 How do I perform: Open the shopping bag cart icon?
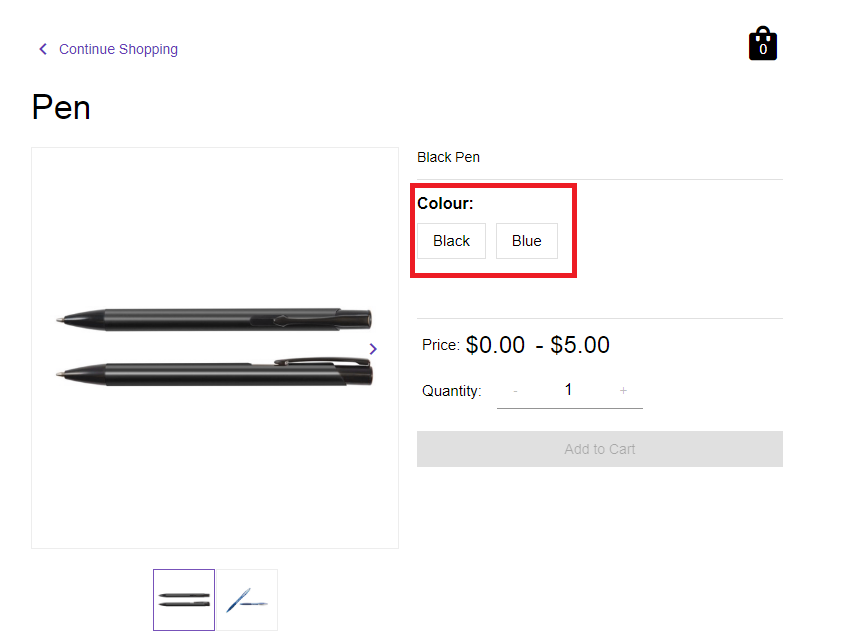click(x=763, y=44)
